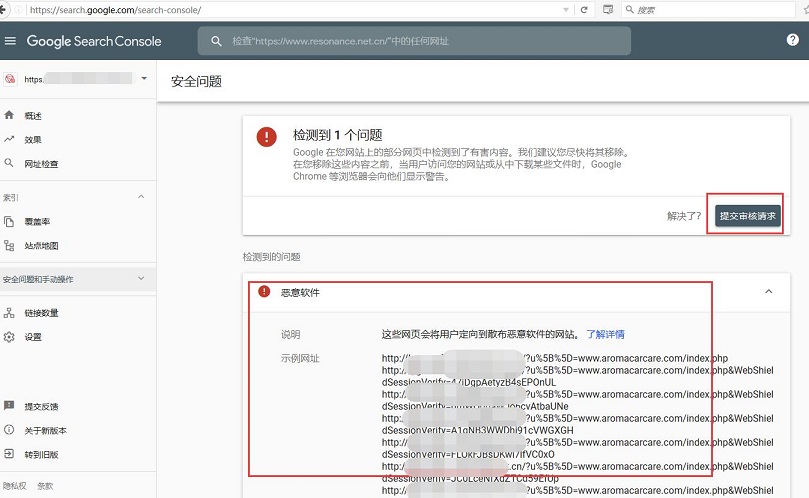Open the 了解详情 learn more link
Image resolution: width=809 pixels, height=498 pixels.
[605, 334]
